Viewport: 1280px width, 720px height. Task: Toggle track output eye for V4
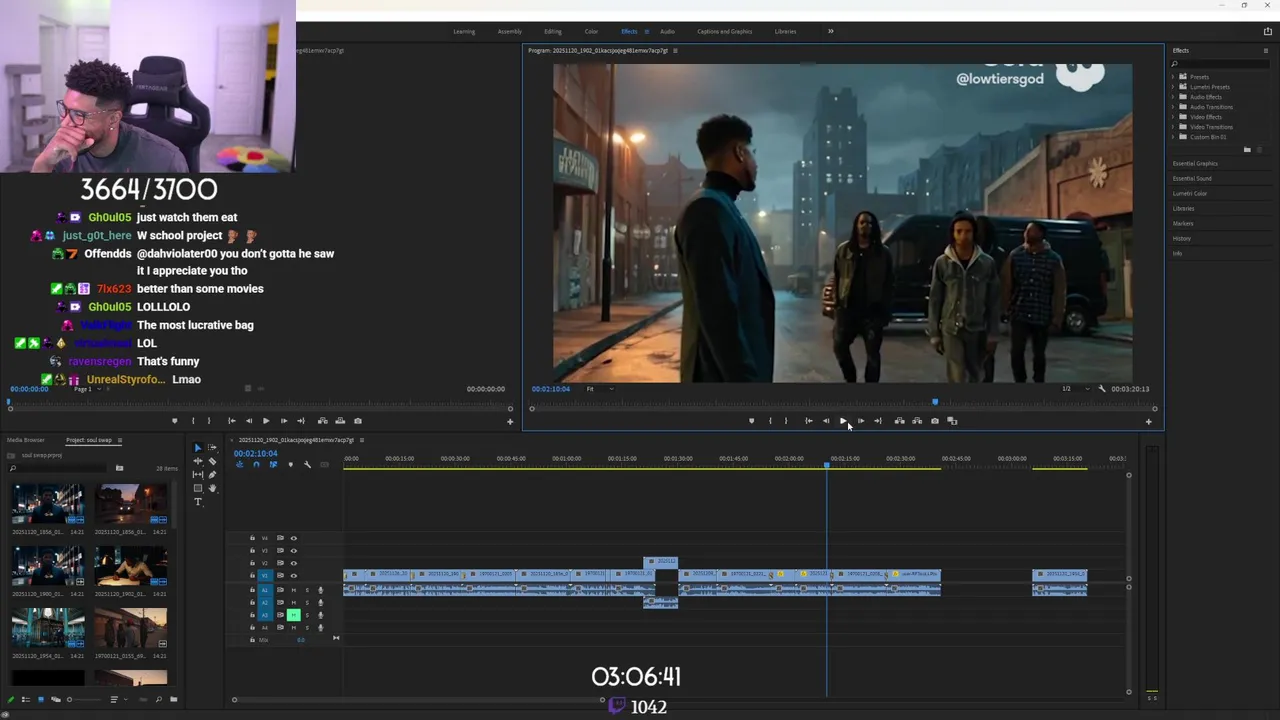click(293, 538)
